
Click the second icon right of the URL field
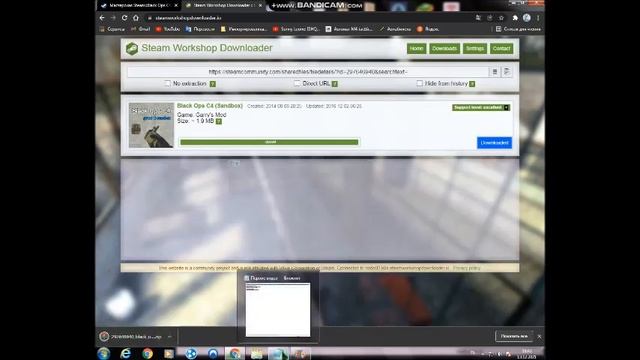[507, 72]
